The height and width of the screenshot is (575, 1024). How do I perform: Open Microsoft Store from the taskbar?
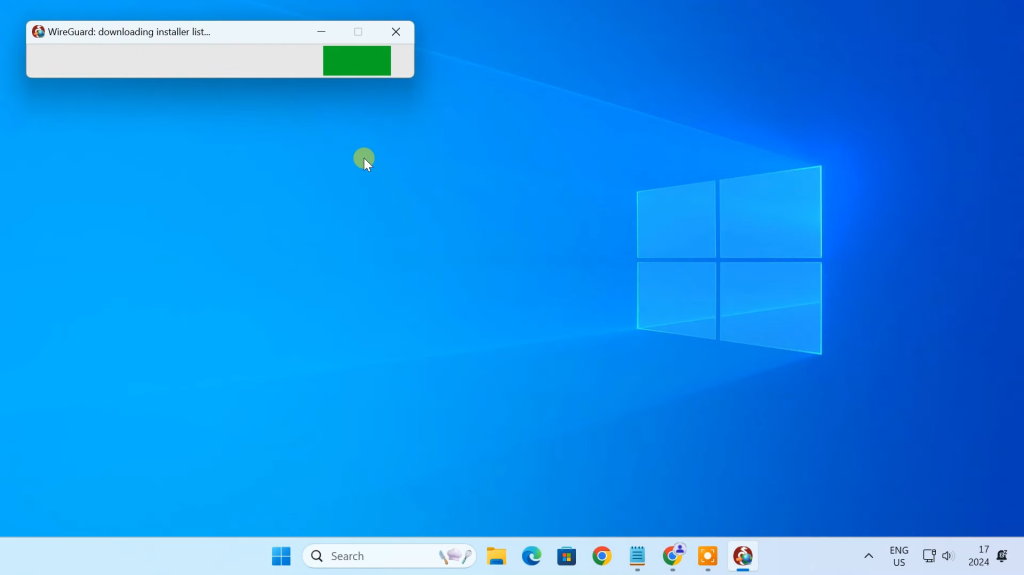[566, 556]
